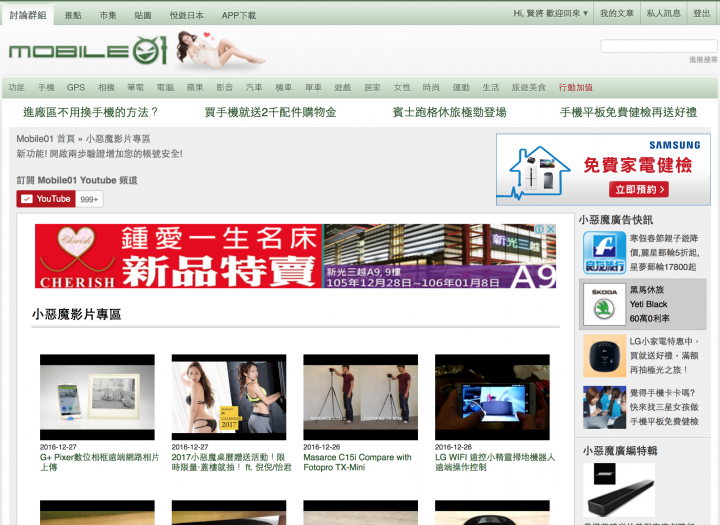The image size is (720, 525).
Task: Open the LG robot vacuum ad image
Action: coord(604,356)
